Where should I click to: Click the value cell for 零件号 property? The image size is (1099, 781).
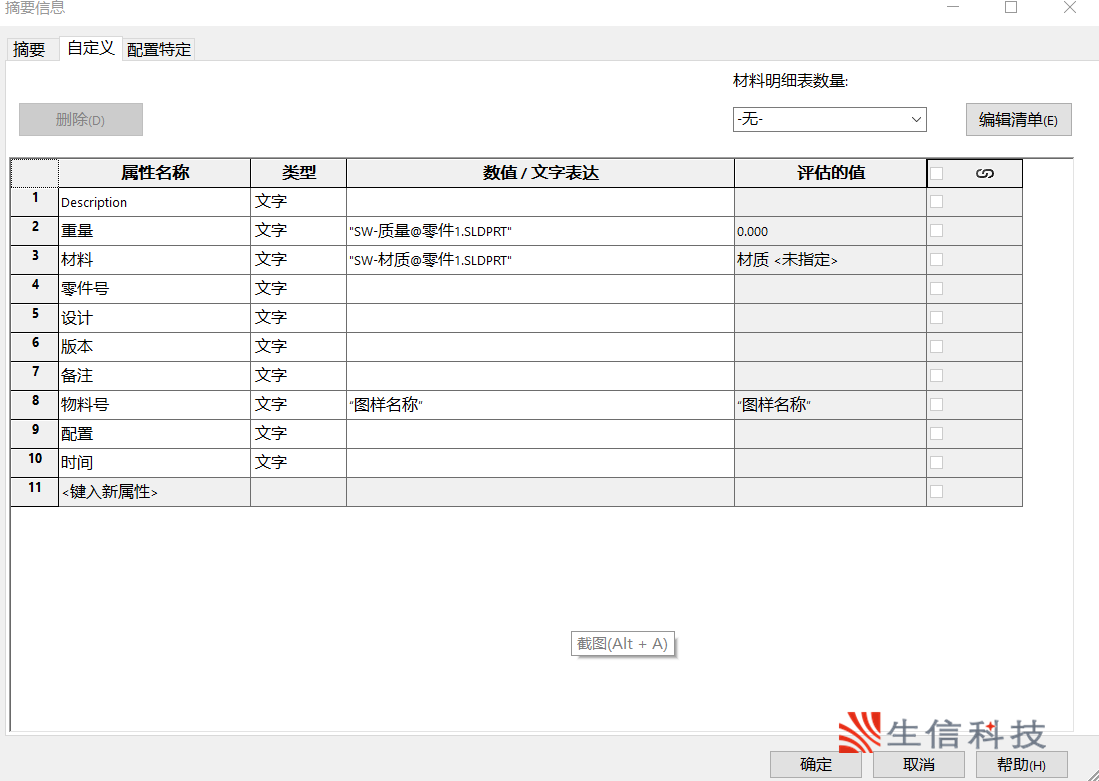(x=539, y=288)
